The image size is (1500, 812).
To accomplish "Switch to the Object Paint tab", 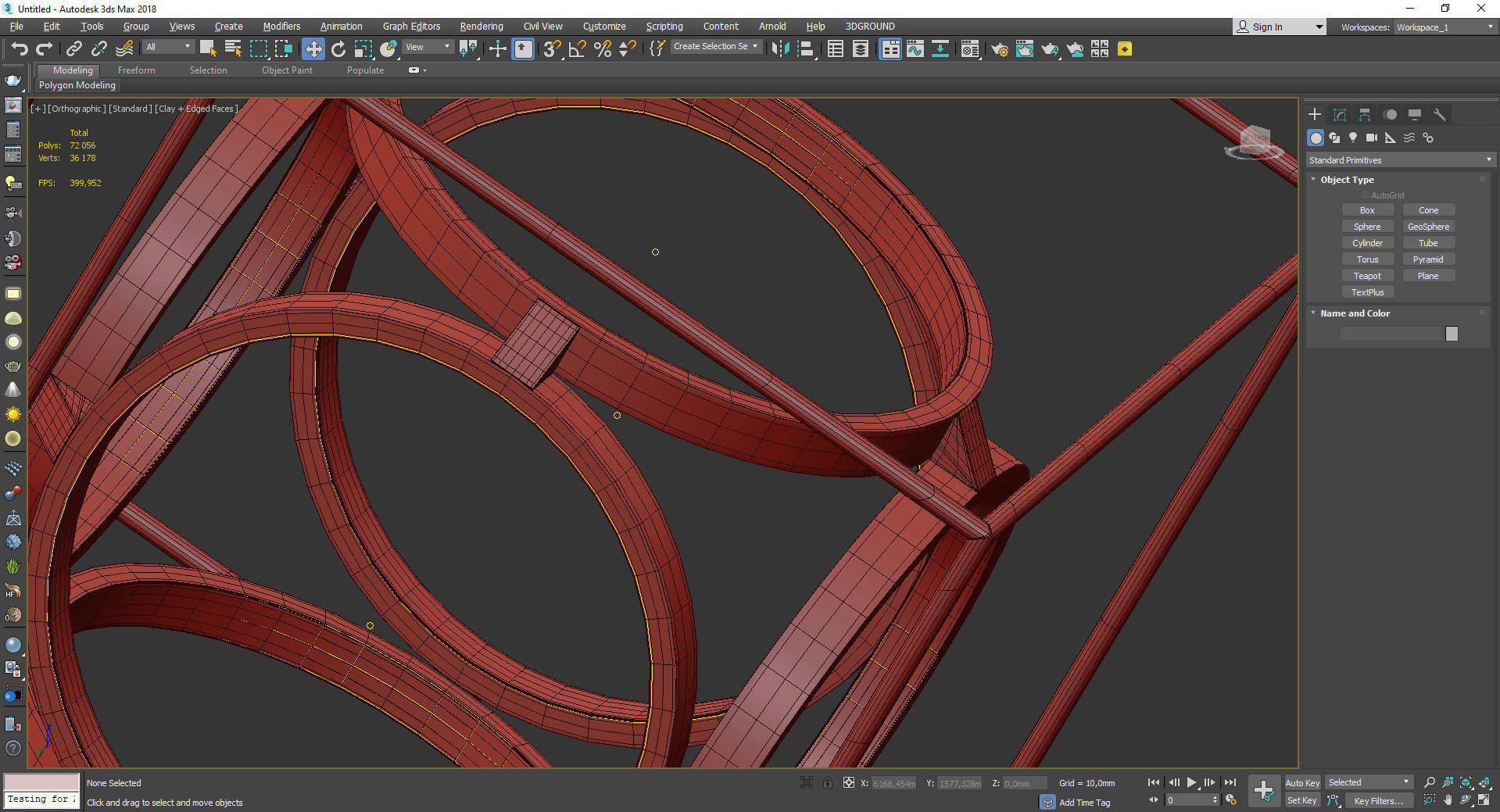I will [287, 70].
